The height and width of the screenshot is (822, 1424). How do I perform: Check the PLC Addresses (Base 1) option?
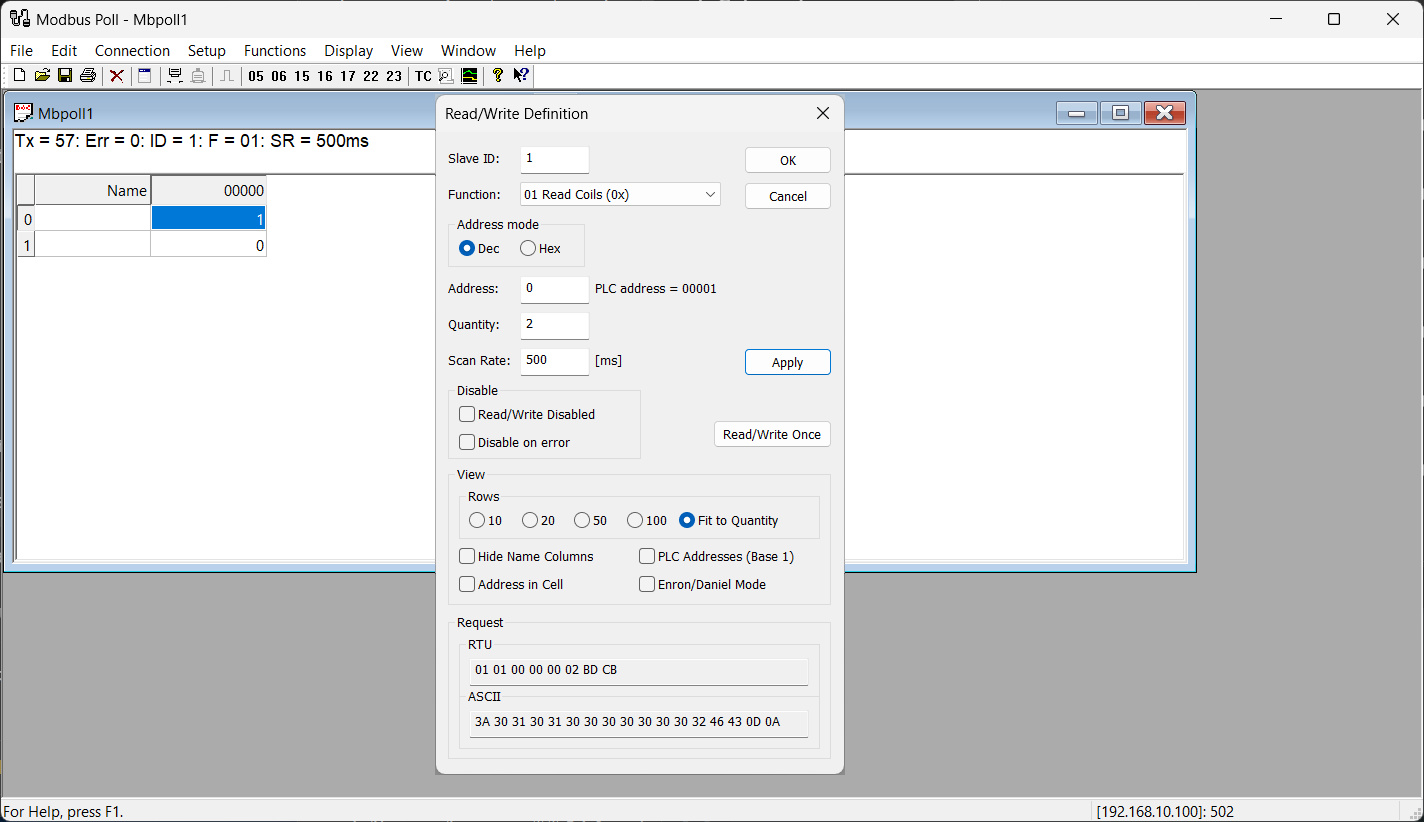647,556
